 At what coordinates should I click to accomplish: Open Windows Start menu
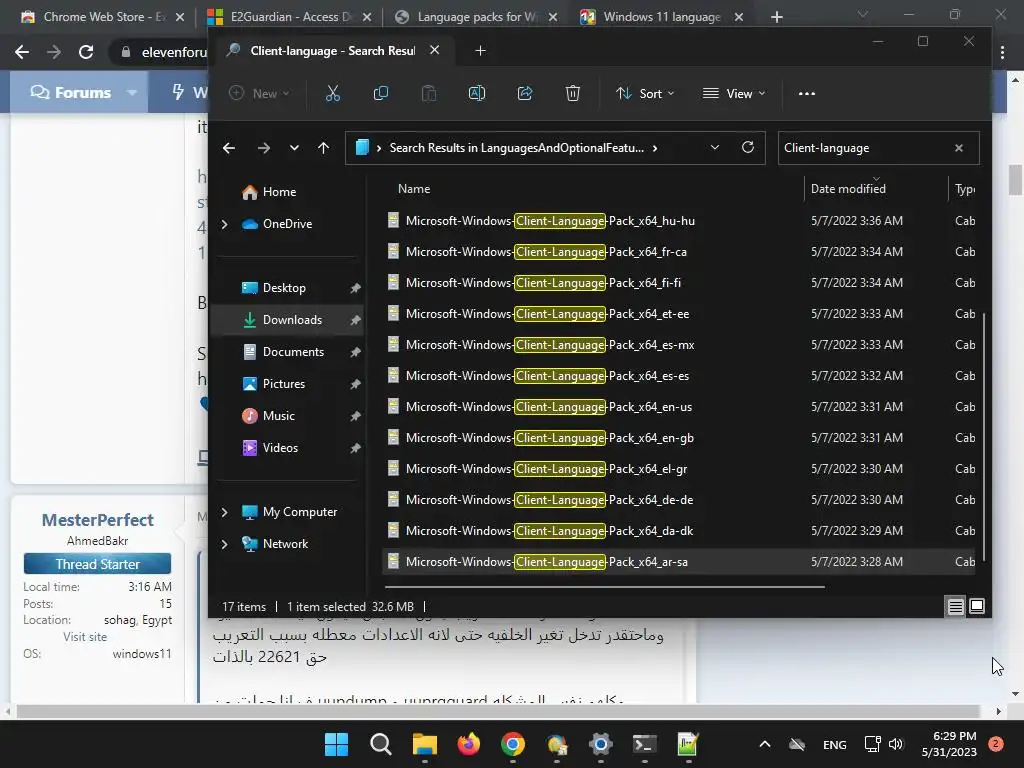coord(336,744)
